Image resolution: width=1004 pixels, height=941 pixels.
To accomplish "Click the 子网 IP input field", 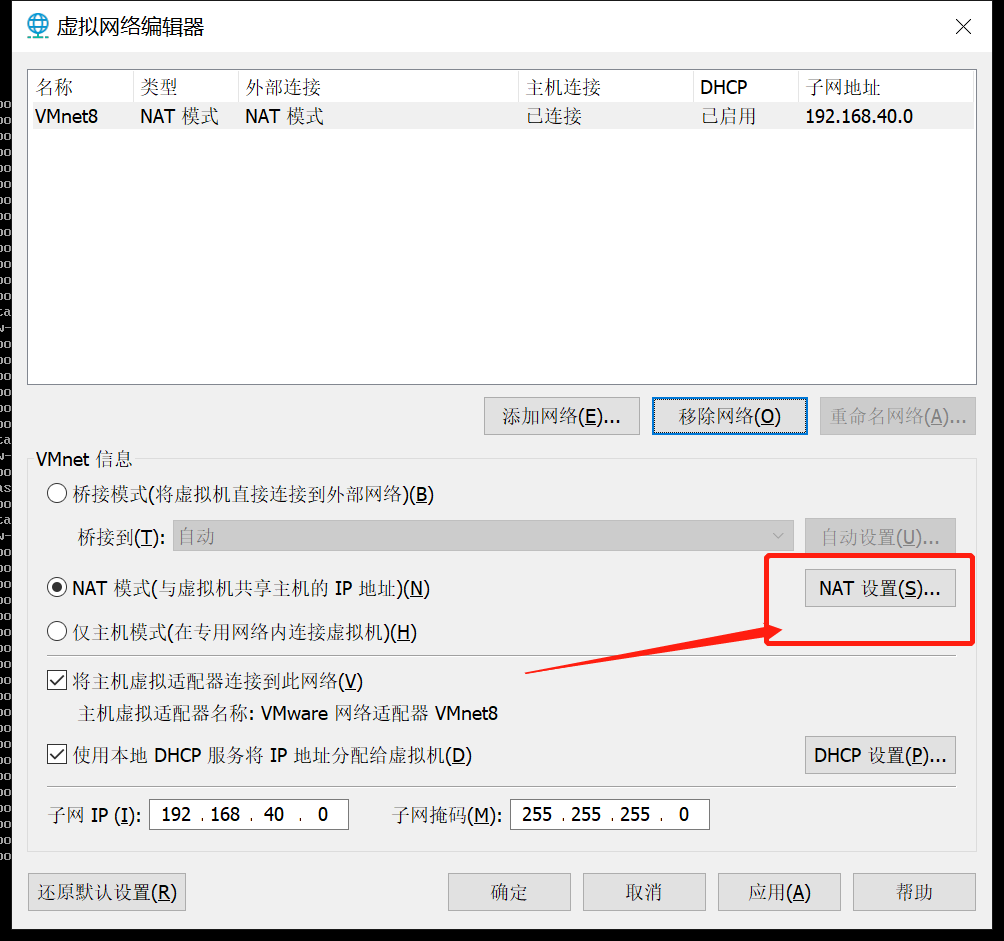I will (x=248, y=814).
